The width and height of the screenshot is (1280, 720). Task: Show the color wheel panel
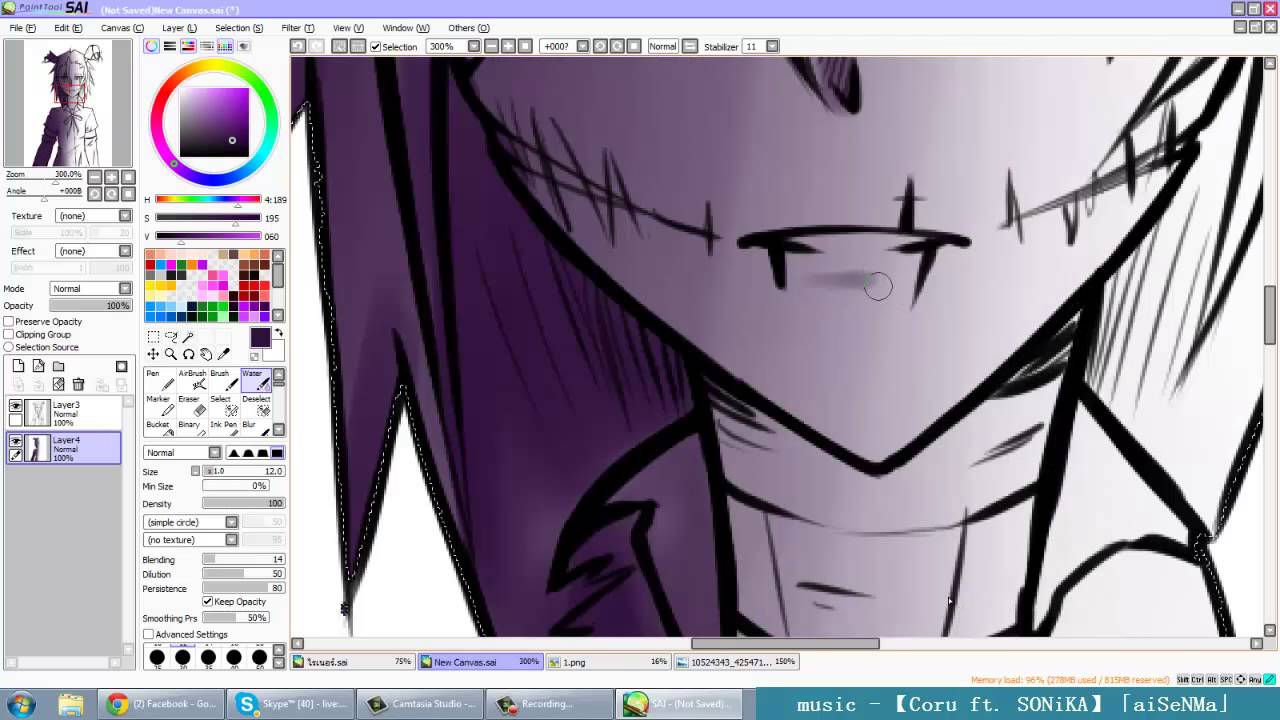(151, 46)
